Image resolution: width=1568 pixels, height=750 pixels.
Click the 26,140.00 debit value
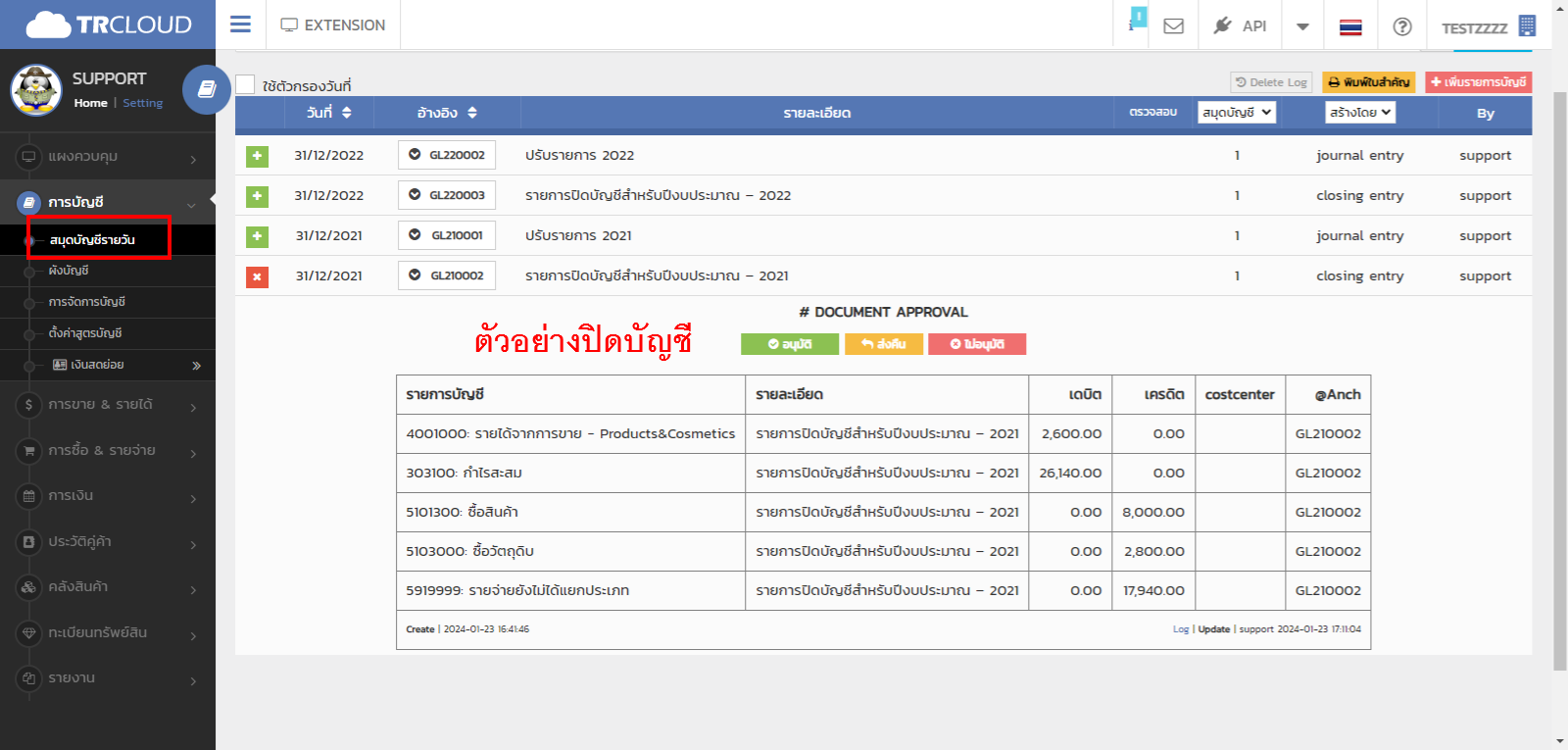point(1070,473)
